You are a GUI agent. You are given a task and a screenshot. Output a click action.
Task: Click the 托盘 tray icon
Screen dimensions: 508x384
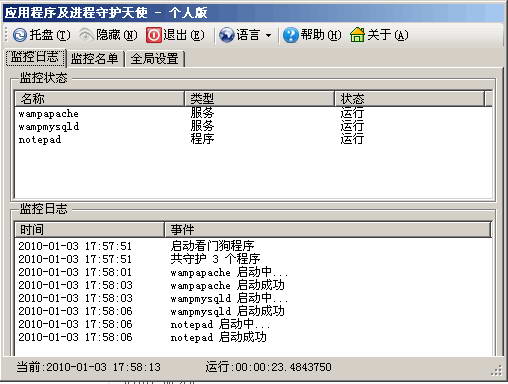click(x=20, y=35)
